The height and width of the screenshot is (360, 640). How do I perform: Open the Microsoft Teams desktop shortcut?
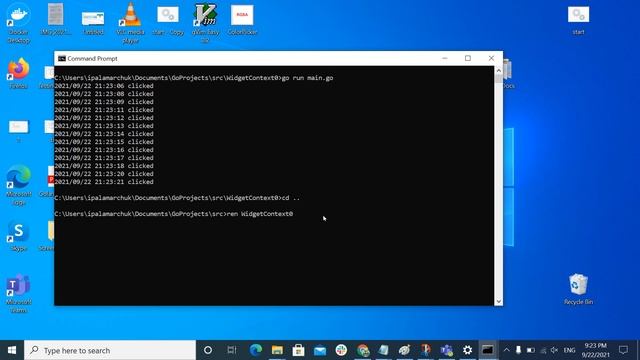[18, 294]
